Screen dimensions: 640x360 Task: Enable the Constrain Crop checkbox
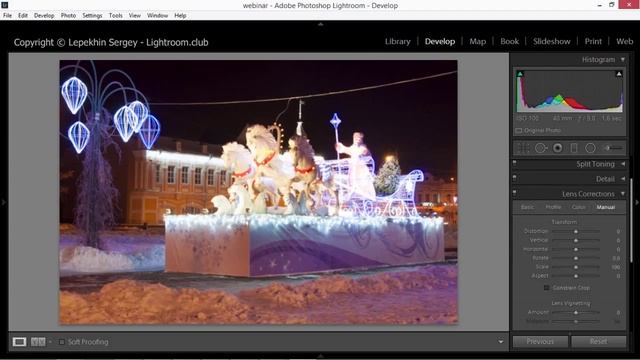(x=547, y=288)
